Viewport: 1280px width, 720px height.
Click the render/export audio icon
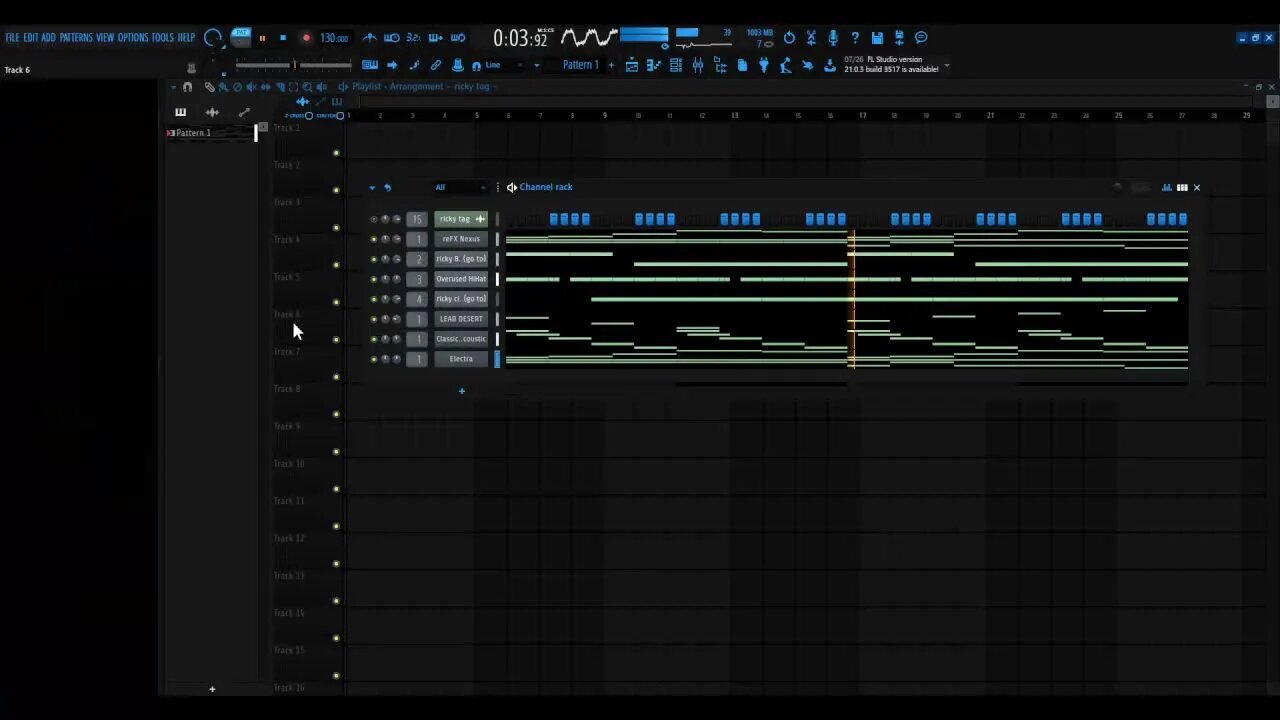click(899, 38)
